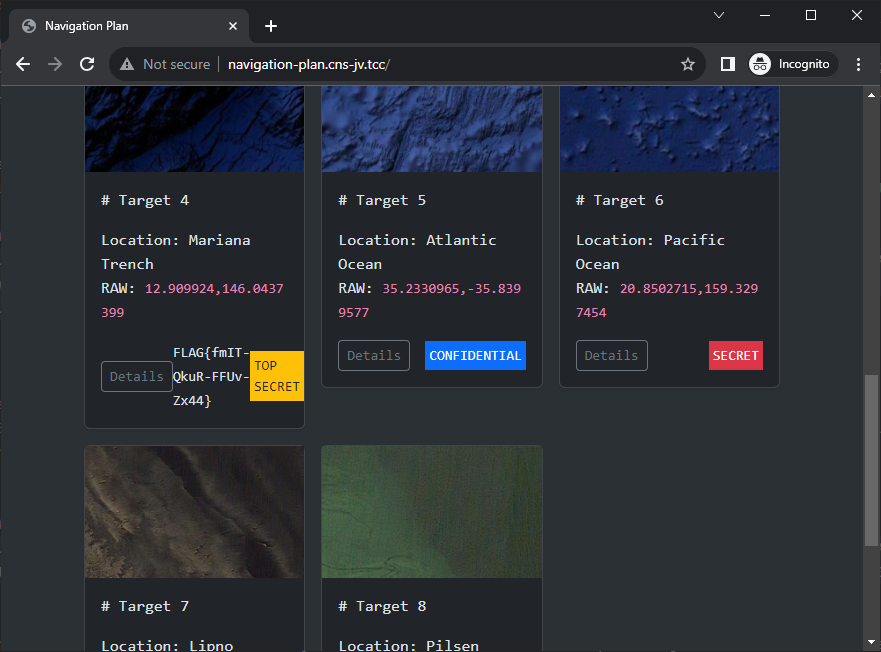Click the browser back arrow

pos(23,64)
